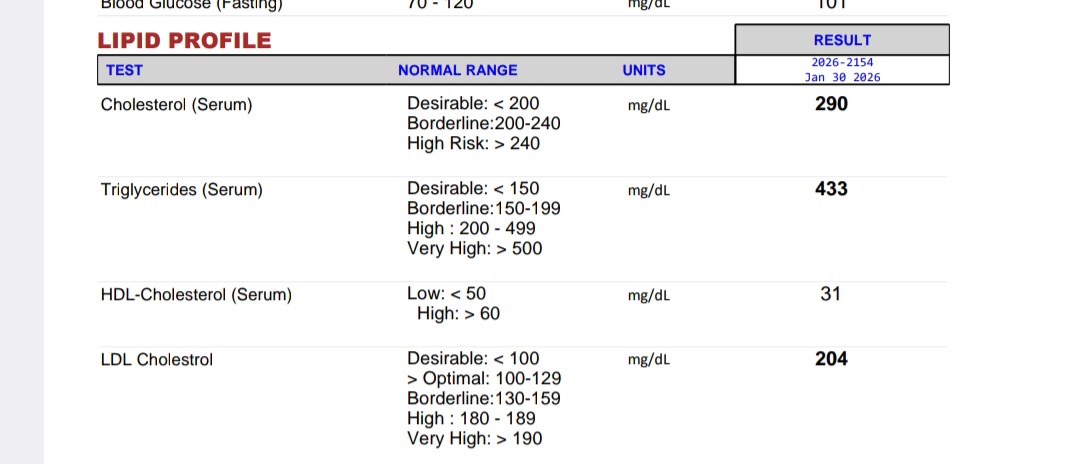The image size is (1080, 464).
Task: Select the HDL-Cholesterol (Serum) test name
Action: pyautogui.click(x=196, y=295)
